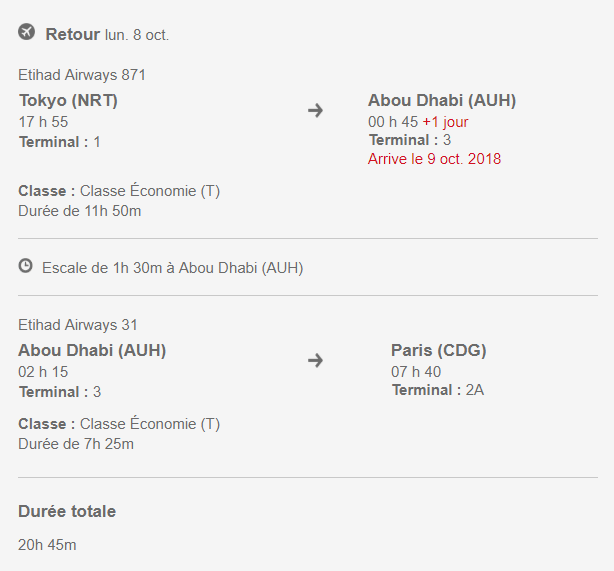The width and height of the screenshot is (614, 571).
Task: Click the Abou Dhabi (AUH) arrival city
Action: click(x=442, y=100)
